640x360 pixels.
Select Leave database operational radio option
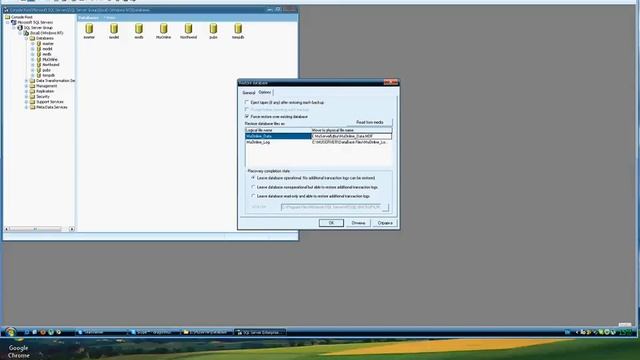[253, 178]
